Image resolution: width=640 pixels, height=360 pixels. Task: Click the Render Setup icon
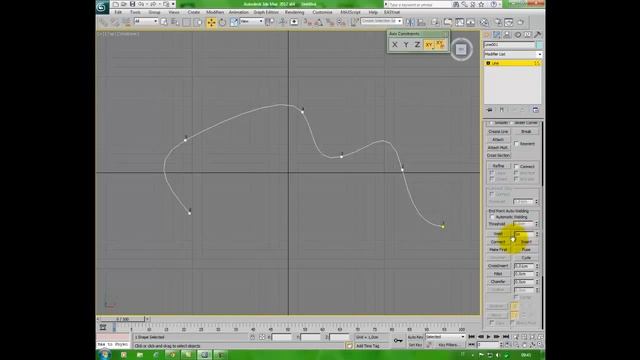[498, 22]
